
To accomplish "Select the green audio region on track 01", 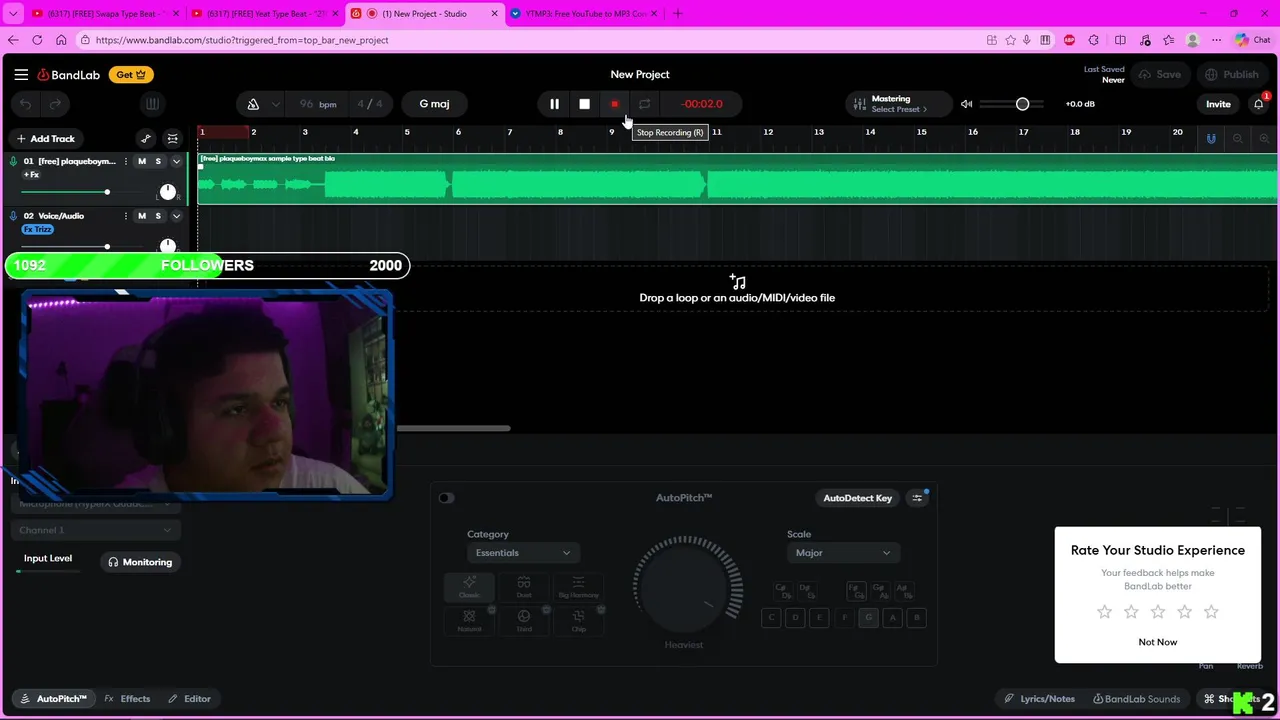I will (738, 179).
